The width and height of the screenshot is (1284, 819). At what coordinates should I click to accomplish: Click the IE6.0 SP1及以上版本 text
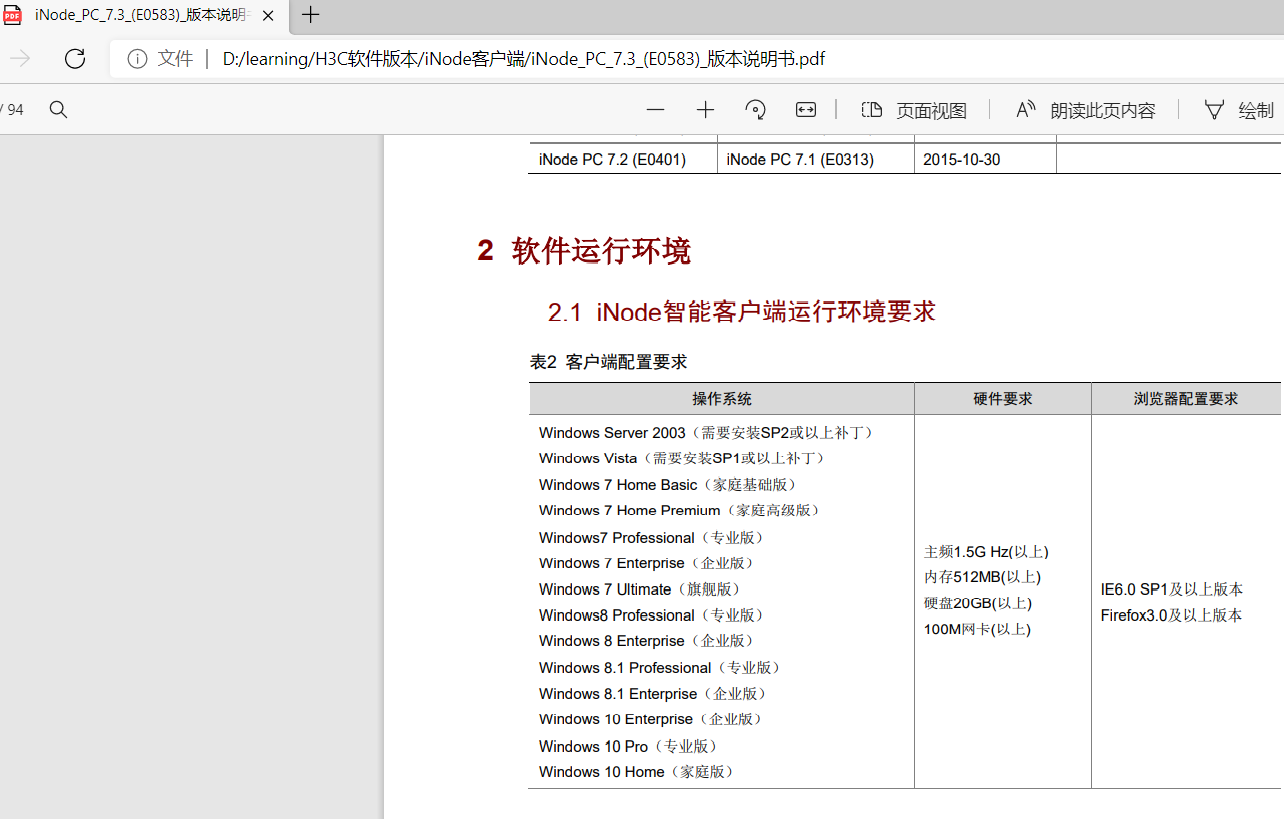click(1172, 590)
